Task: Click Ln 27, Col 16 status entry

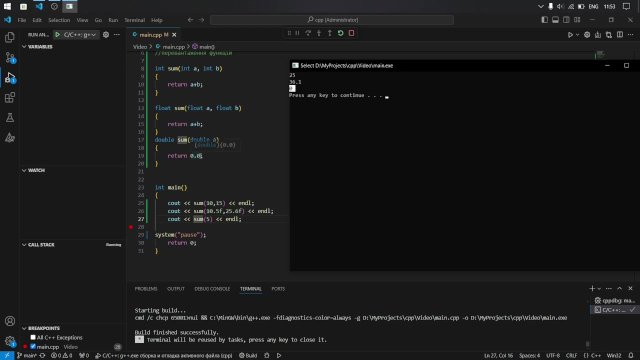Action: (498, 356)
